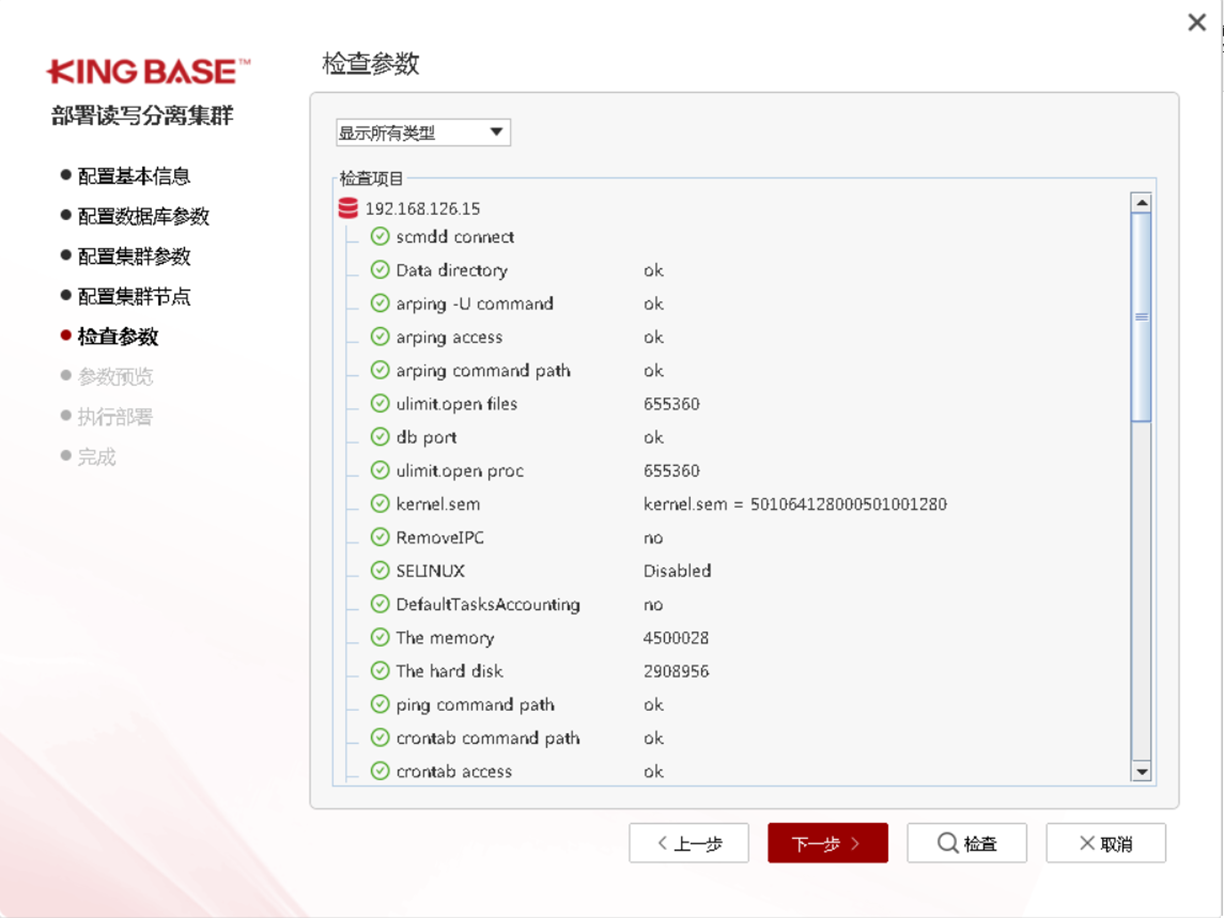Click the database icon for node 192.168.126.15
The height and width of the screenshot is (918, 1224).
[x=348, y=209]
